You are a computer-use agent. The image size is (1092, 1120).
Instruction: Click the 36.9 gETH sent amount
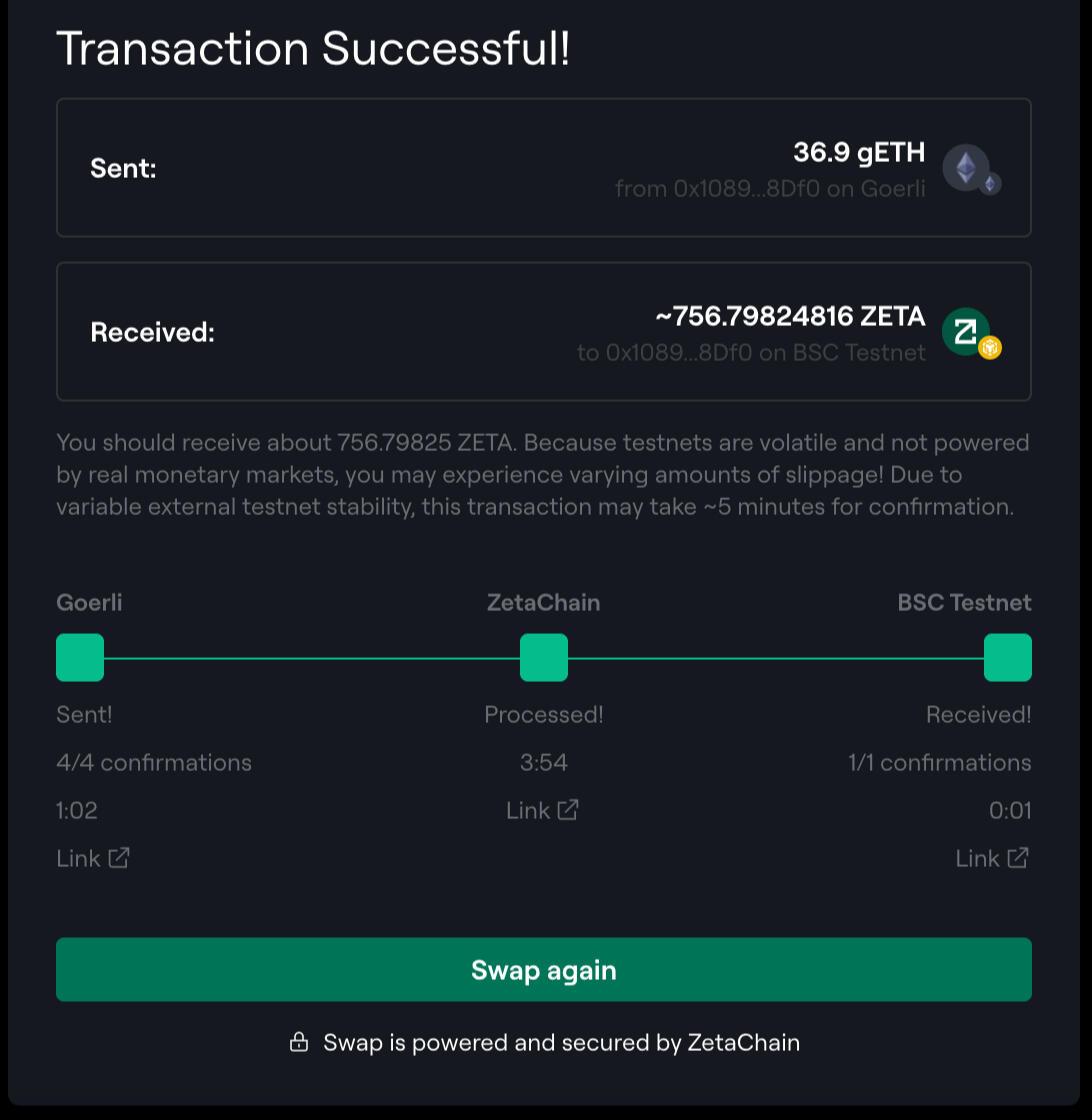pyautogui.click(x=859, y=152)
